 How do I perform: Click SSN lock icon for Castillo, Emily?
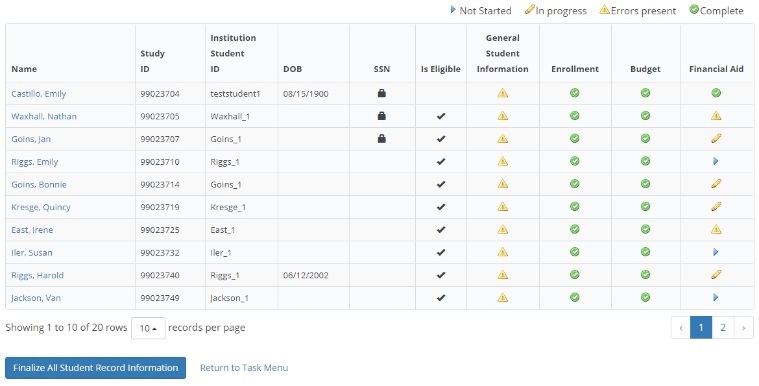coord(381,93)
